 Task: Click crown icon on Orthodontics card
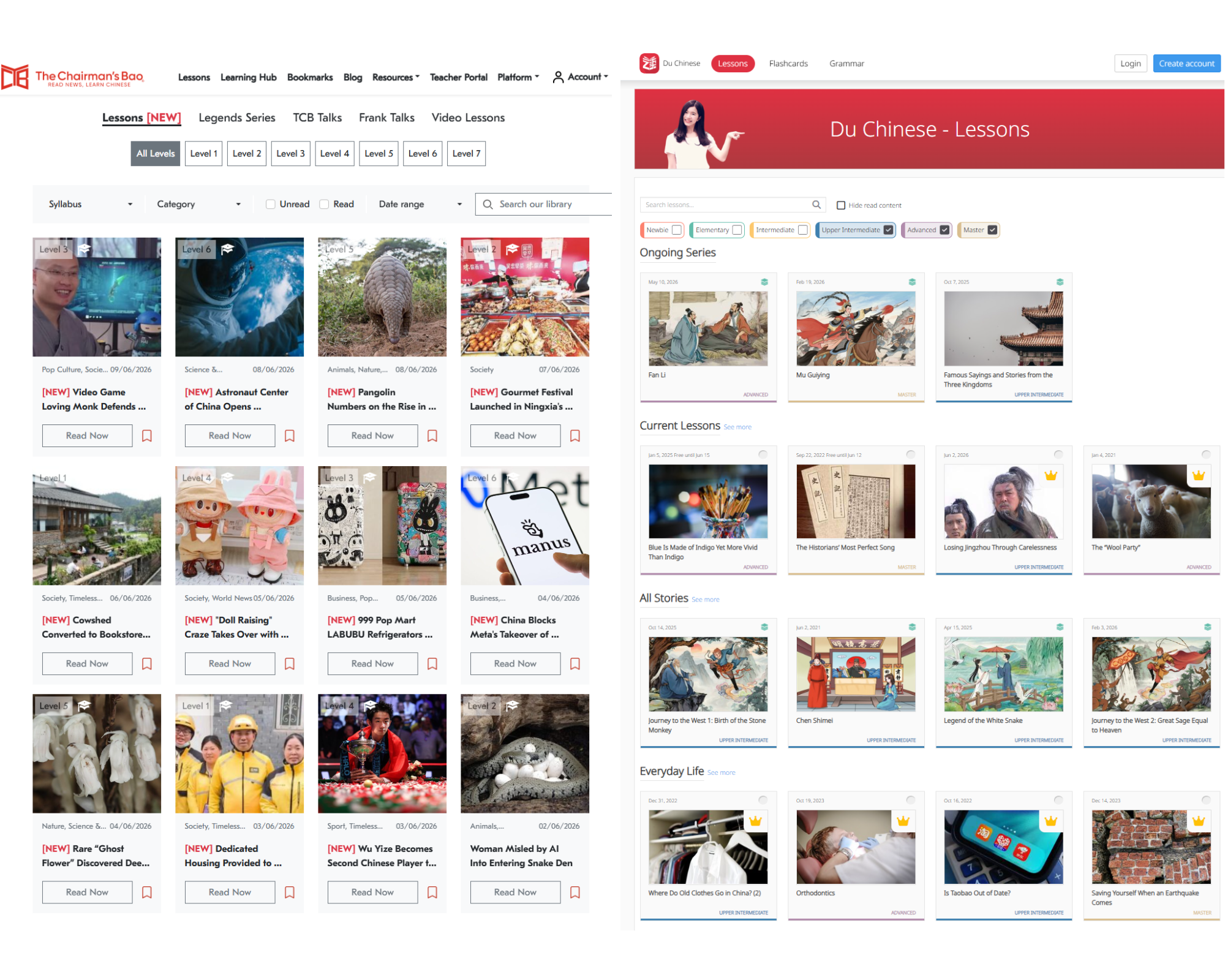tap(903, 821)
